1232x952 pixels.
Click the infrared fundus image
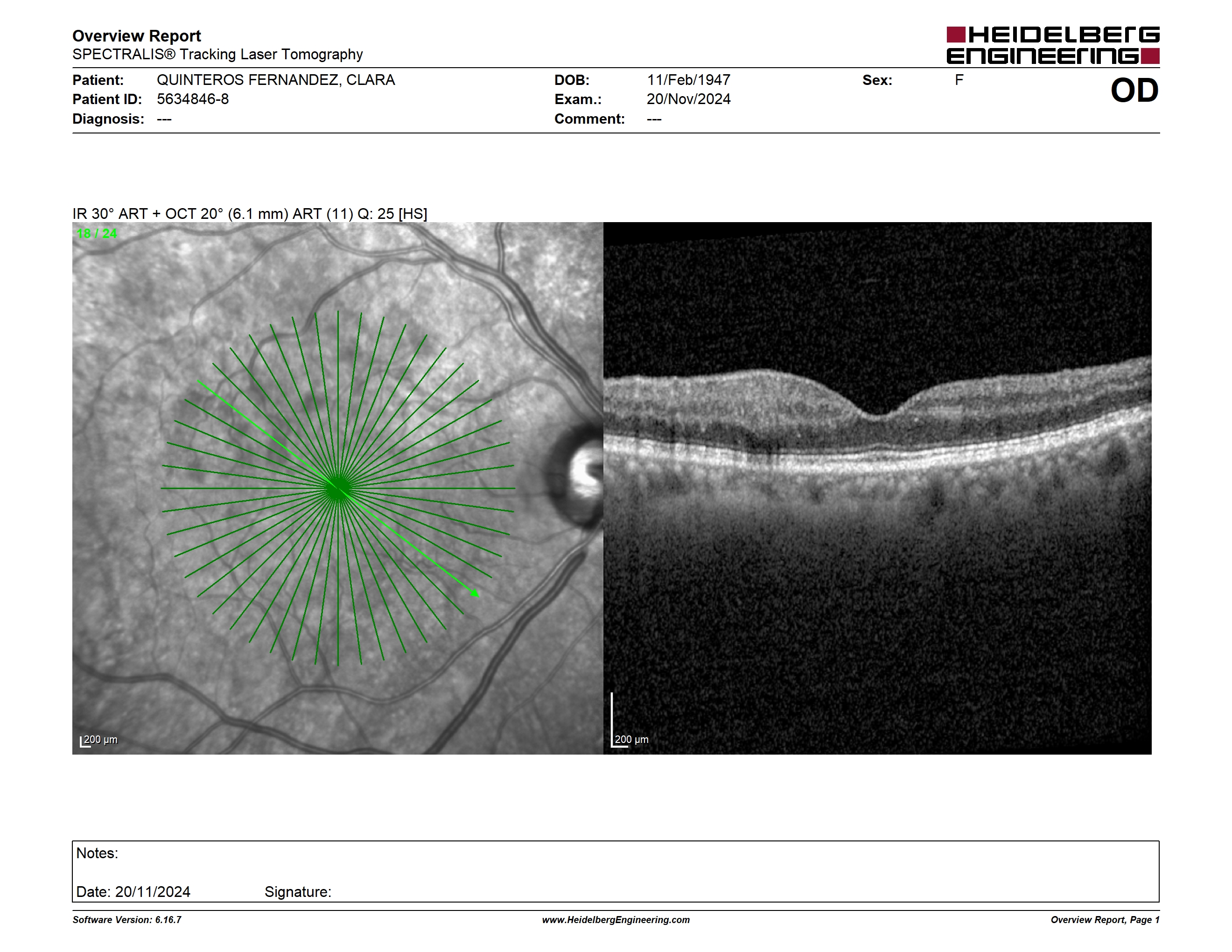337,488
